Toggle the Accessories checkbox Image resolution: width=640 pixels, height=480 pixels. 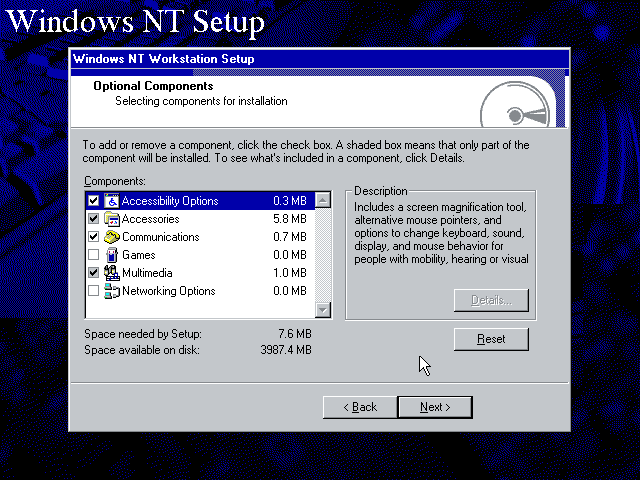(x=93, y=219)
